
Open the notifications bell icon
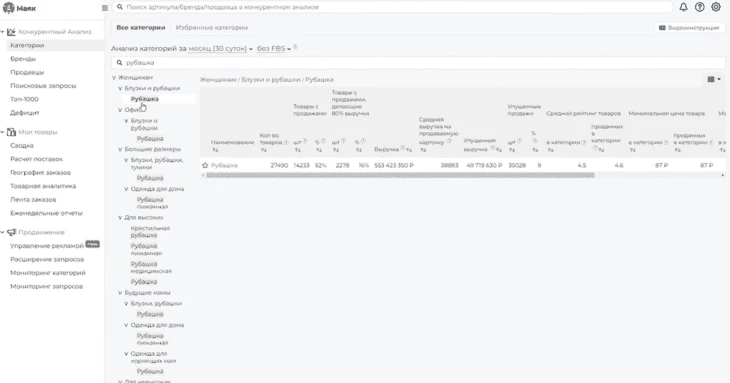coord(683,7)
